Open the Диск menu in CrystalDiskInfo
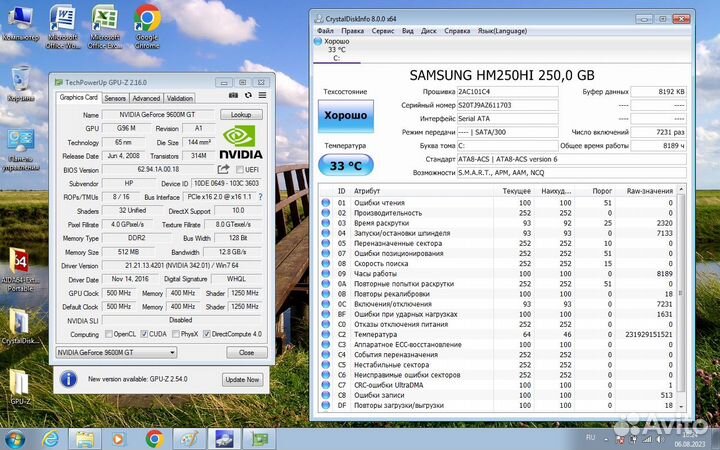720x450 pixels. pos(428,31)
